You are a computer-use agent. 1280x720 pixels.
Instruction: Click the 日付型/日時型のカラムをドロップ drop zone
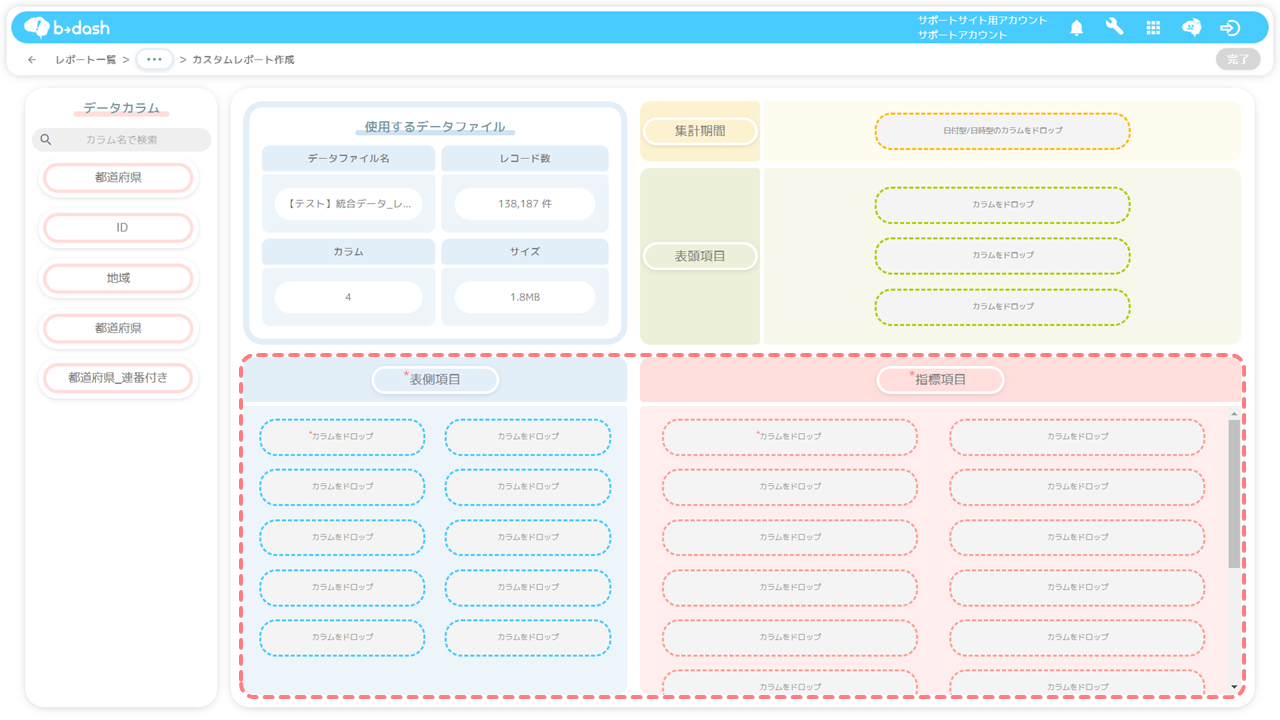tap(1002, 131)
